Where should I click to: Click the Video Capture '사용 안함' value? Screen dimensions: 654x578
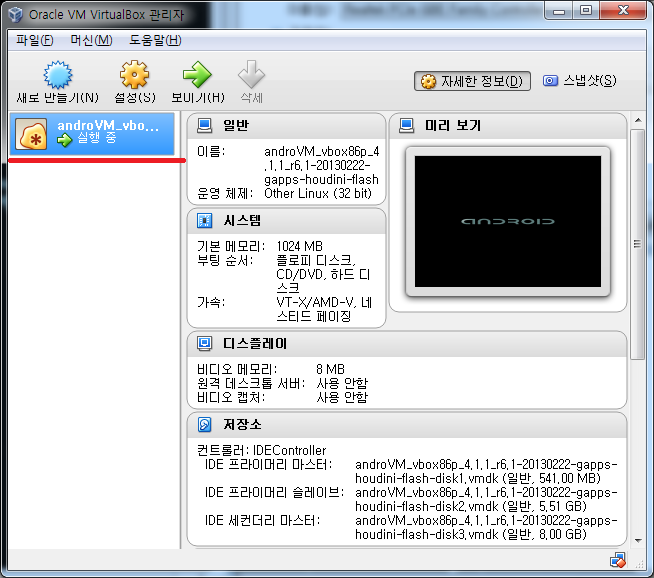342,397
